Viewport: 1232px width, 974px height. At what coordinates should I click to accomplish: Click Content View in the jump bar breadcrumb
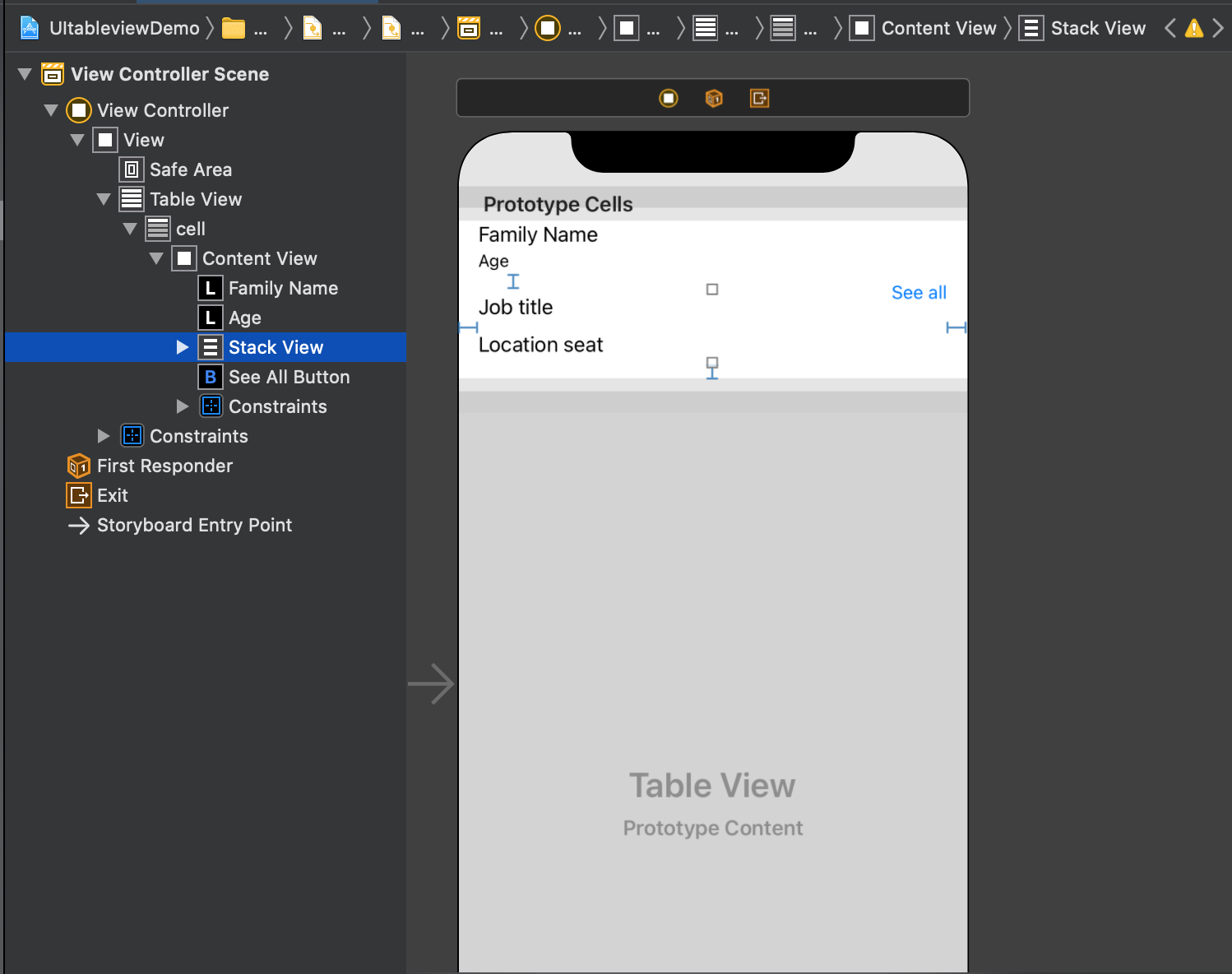938,27
